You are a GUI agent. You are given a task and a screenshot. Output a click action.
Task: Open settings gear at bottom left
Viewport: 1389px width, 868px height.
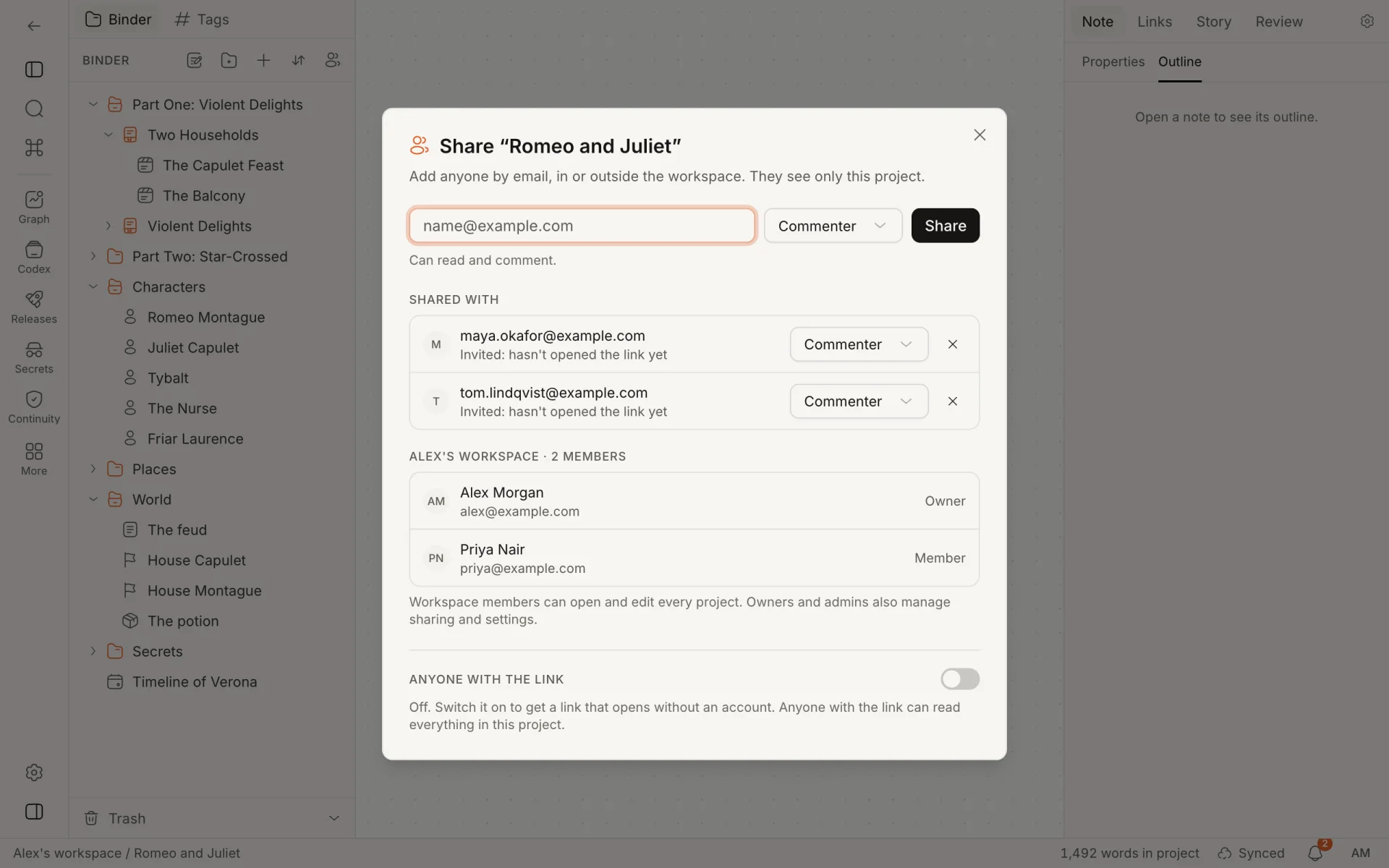[34, 773]
